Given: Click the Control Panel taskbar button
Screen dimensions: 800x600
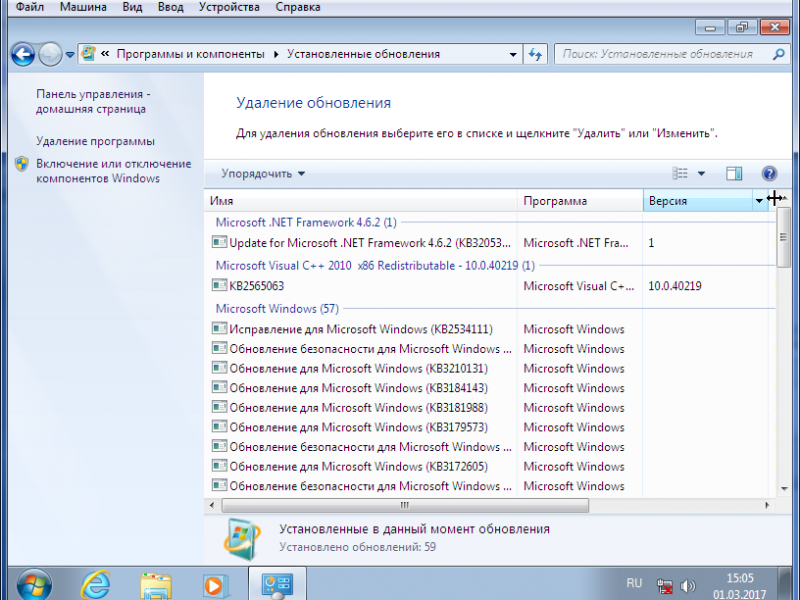Looking at the screenshot, I should (x=278, y=585).
